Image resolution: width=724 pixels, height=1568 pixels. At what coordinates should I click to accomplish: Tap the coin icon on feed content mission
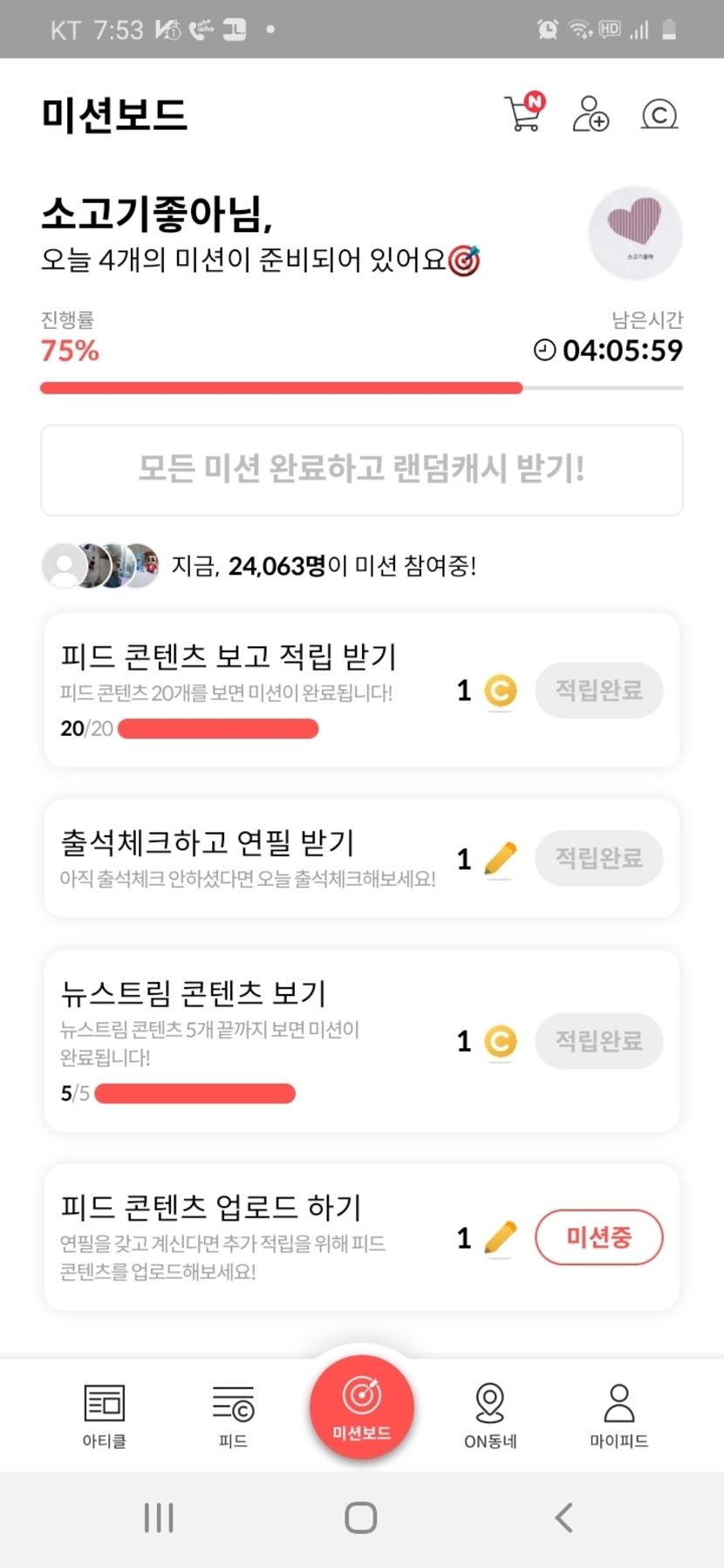[501, 692]
